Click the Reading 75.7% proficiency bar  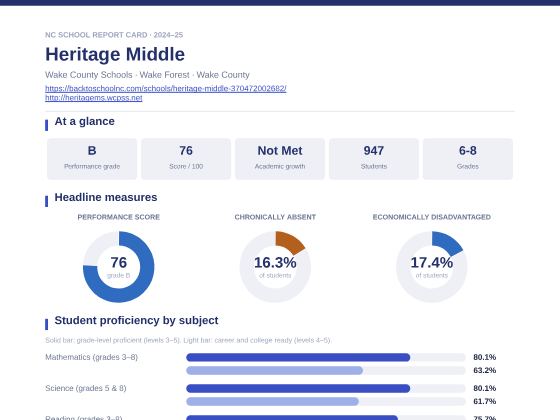pos(326,418)
